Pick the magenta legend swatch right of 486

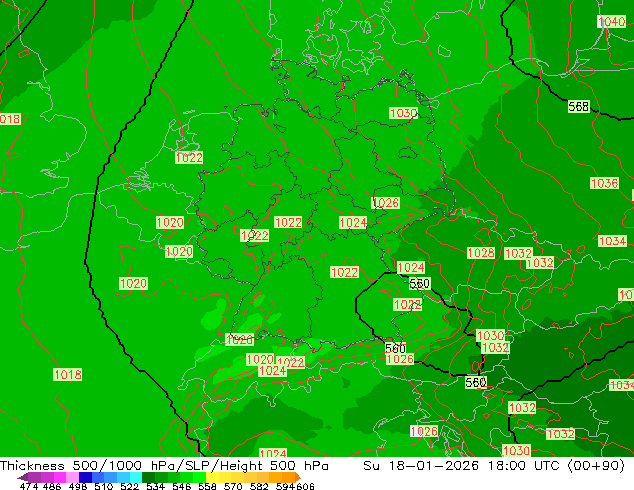pos(60,477)
